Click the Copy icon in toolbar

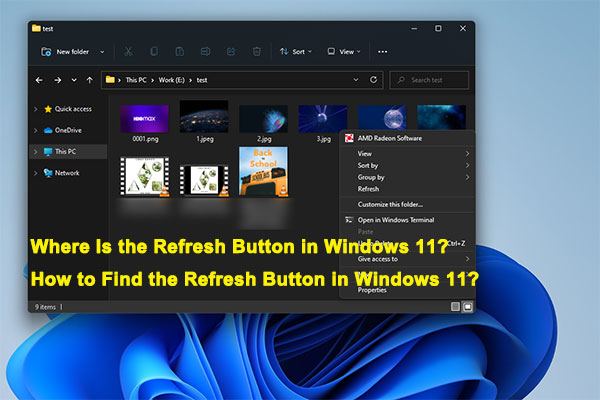click(x=154, y=51)
